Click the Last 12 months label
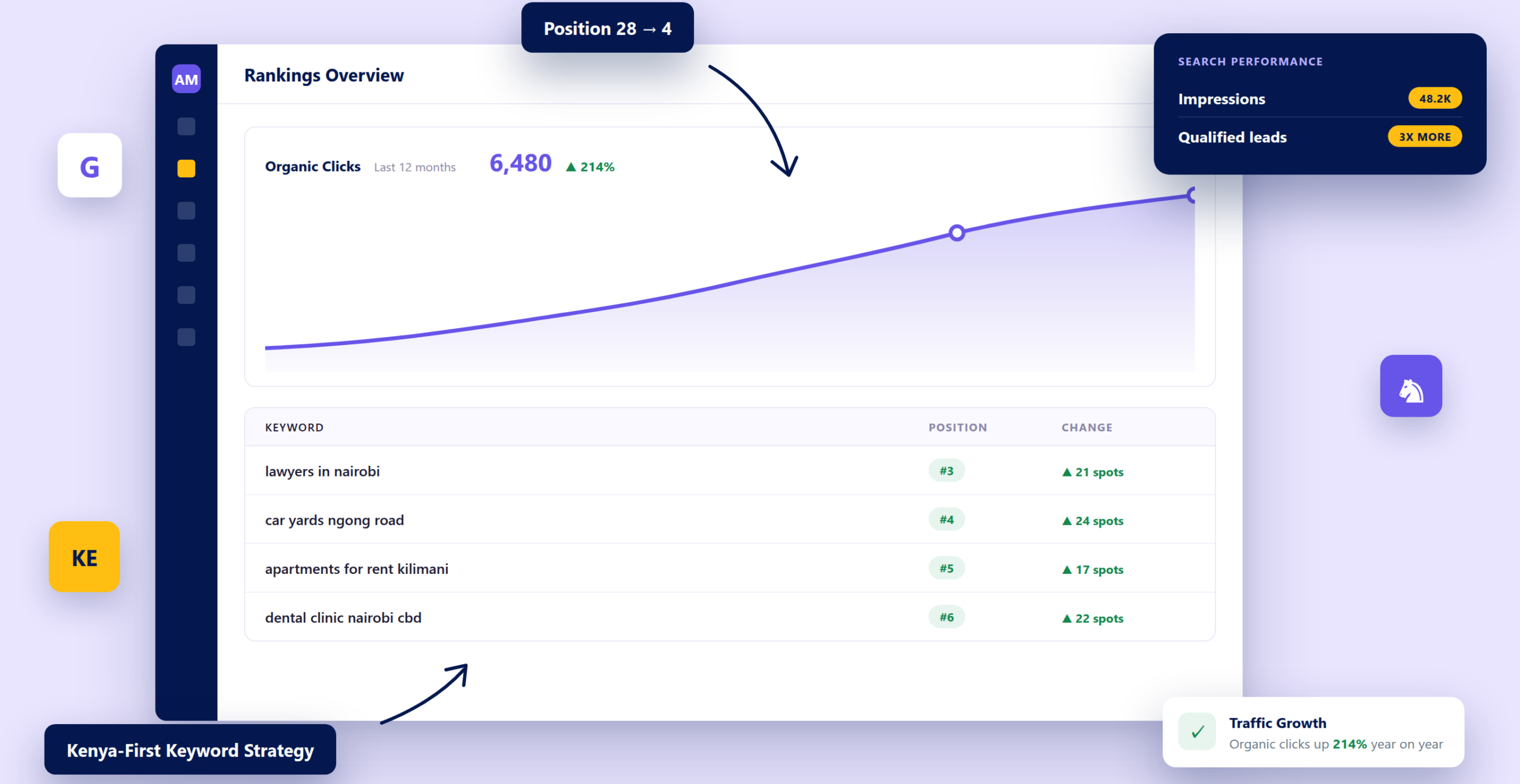The width and height of the screenshot is (1520, 784). tap(414, 167)
